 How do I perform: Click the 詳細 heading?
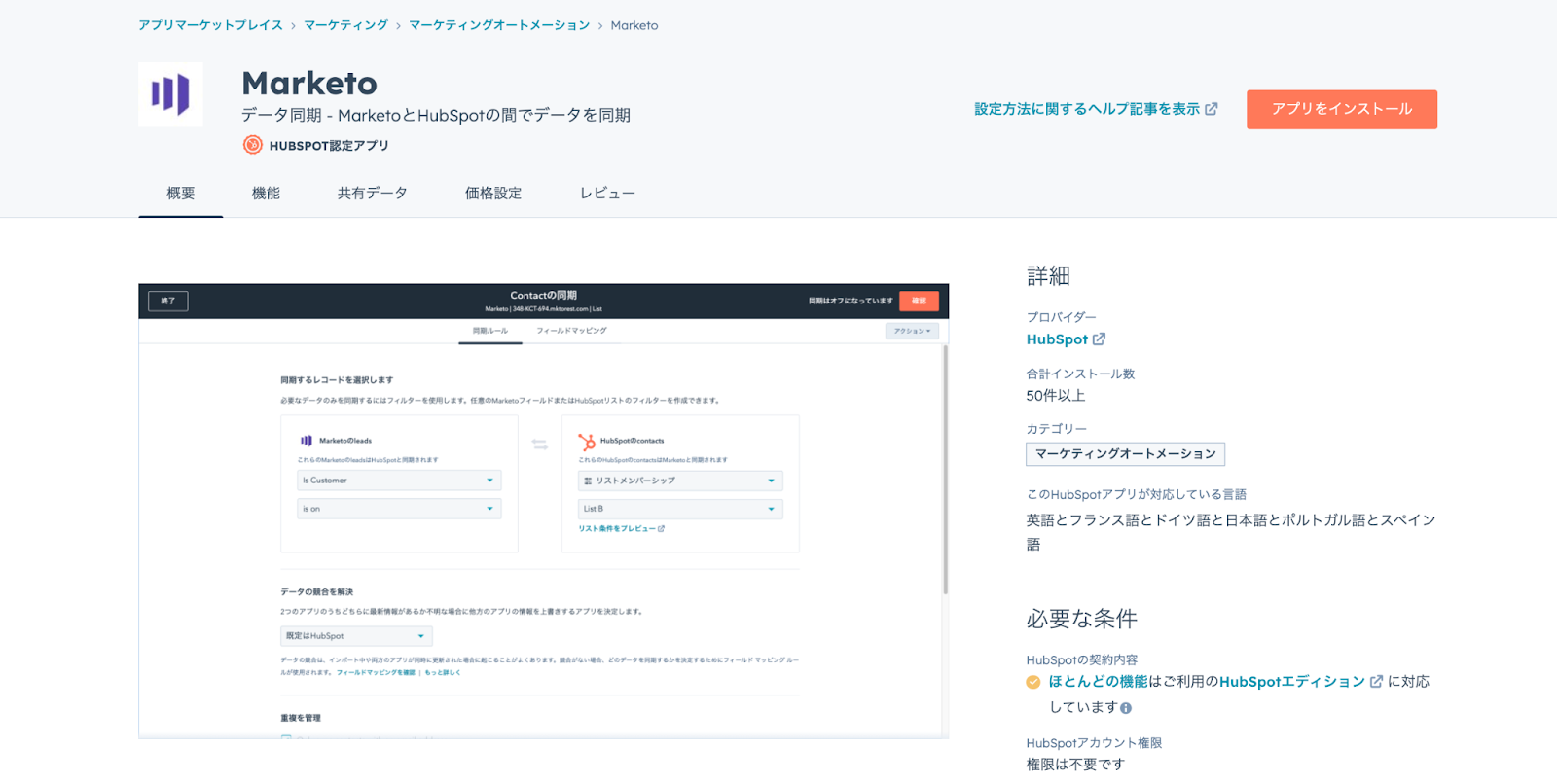[1048, 276]
